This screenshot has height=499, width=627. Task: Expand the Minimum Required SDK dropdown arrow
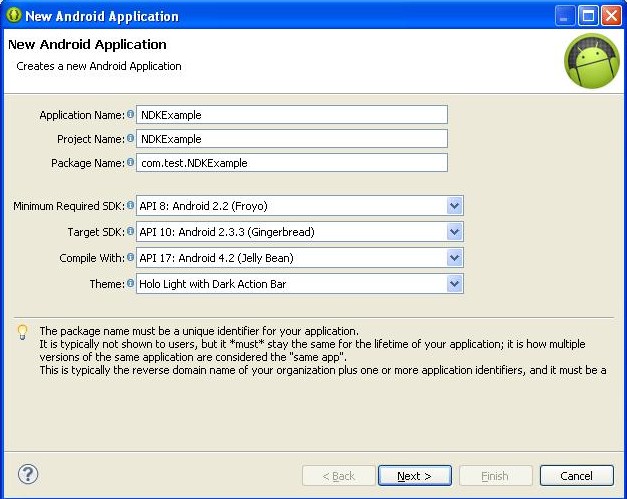tap(454, 206)
